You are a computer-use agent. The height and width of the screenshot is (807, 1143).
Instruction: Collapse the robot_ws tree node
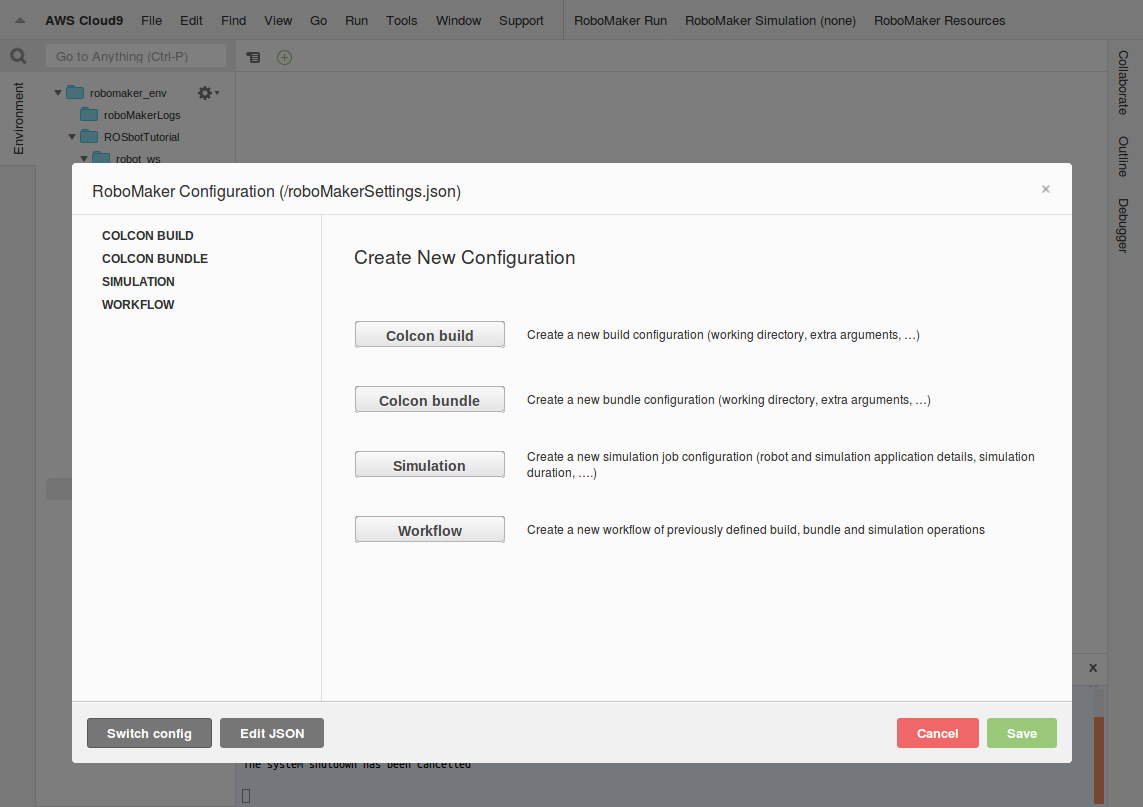[x=84, y=158]
